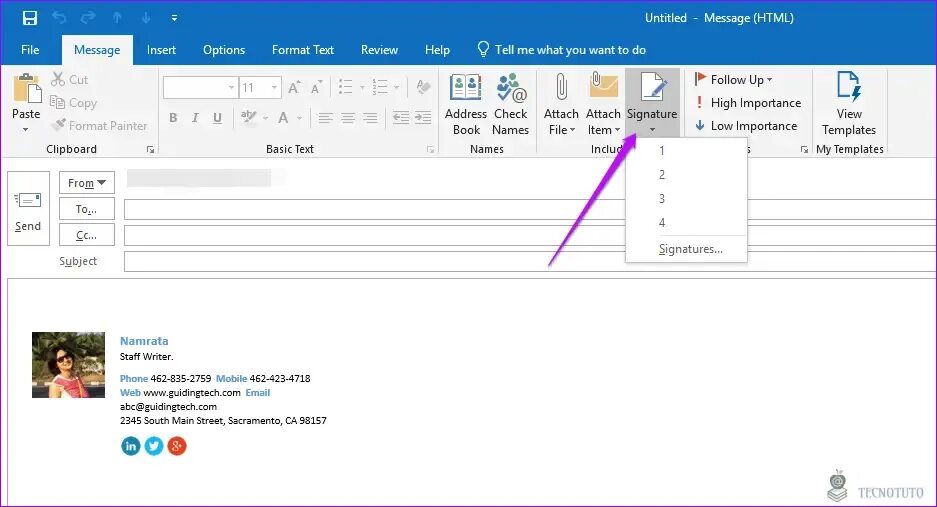Screen dimensions: 937x507
Task: Open Customize Quick Access Toolbar dropdown
Action: pos(174,18)
